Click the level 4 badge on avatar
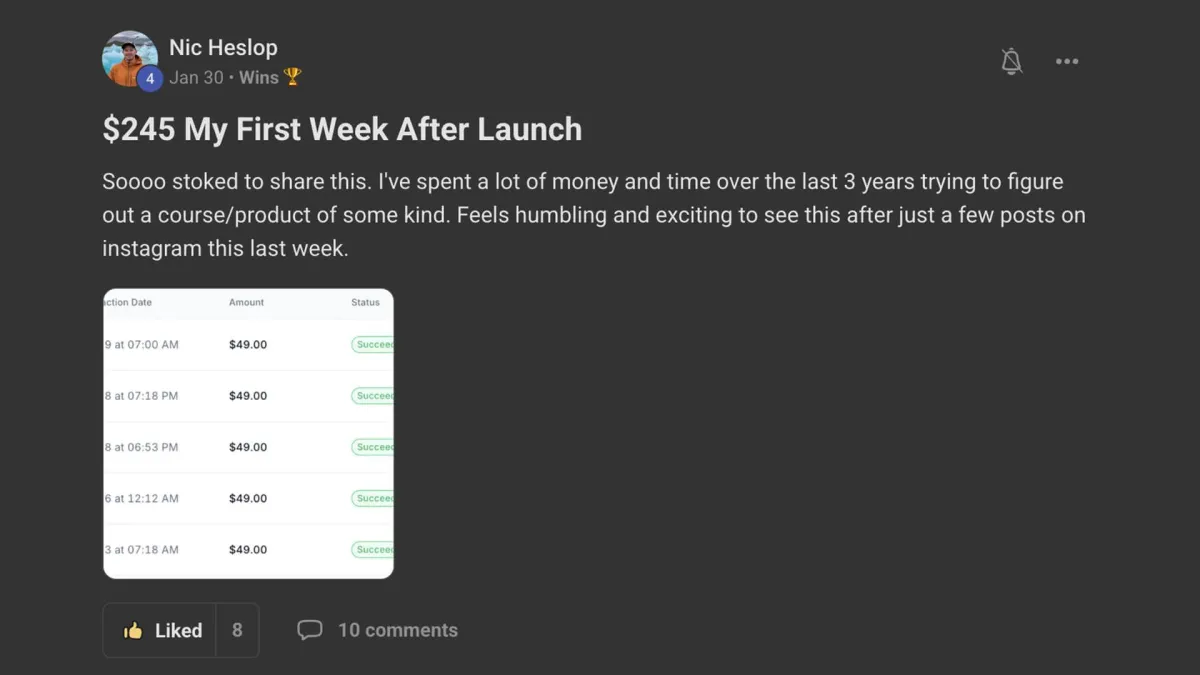 150,78
